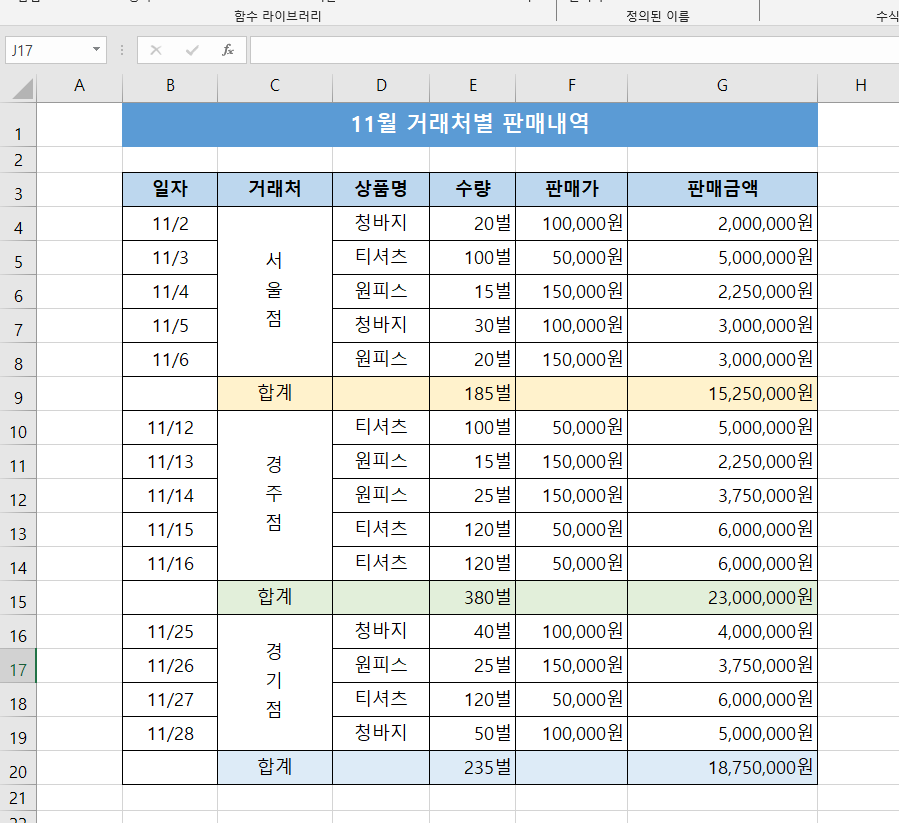Select column E header
The image size is (899, 823).
click(x=473, y=86)
